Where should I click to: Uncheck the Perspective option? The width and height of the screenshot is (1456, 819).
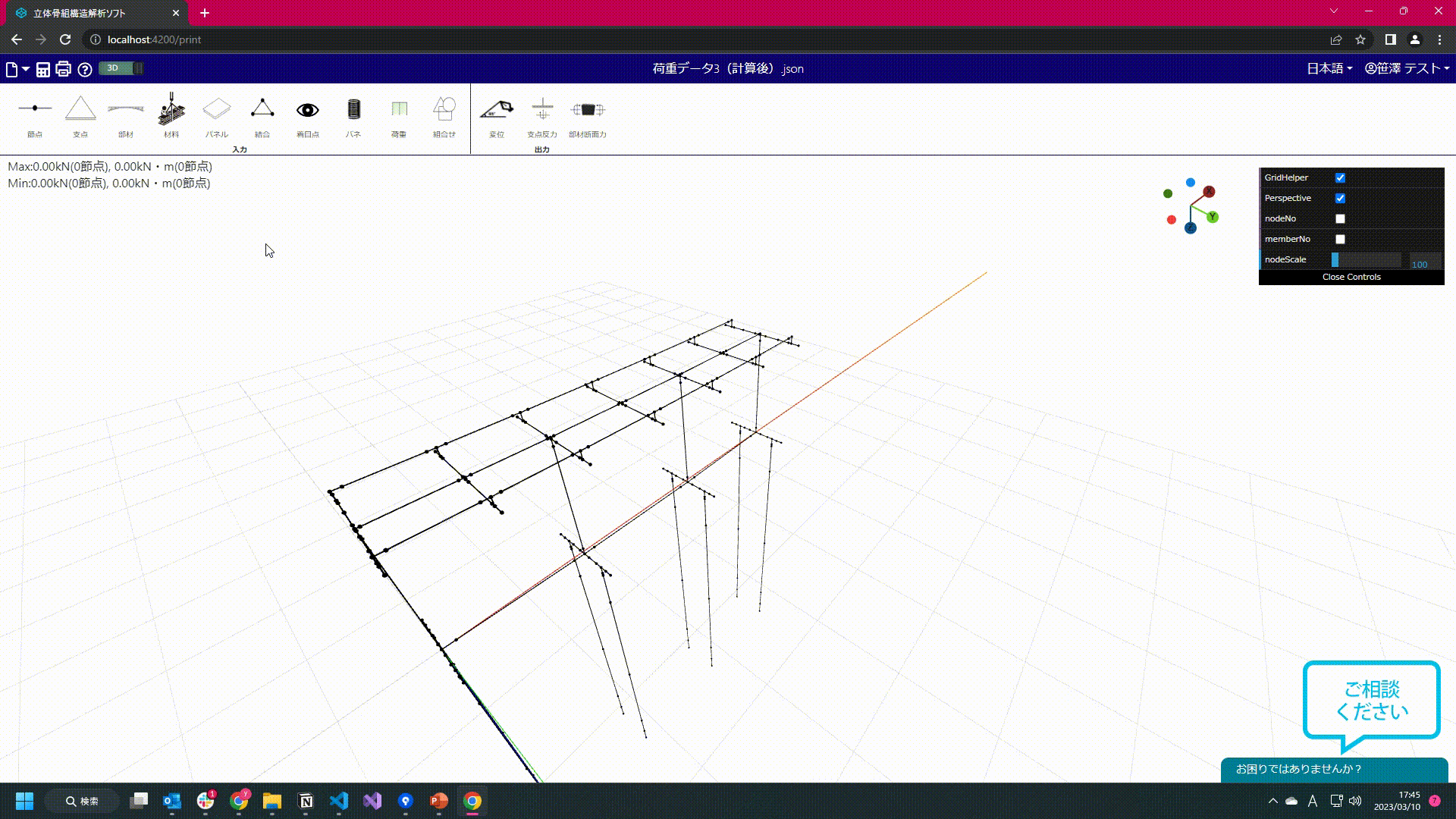pos(1340,198)
